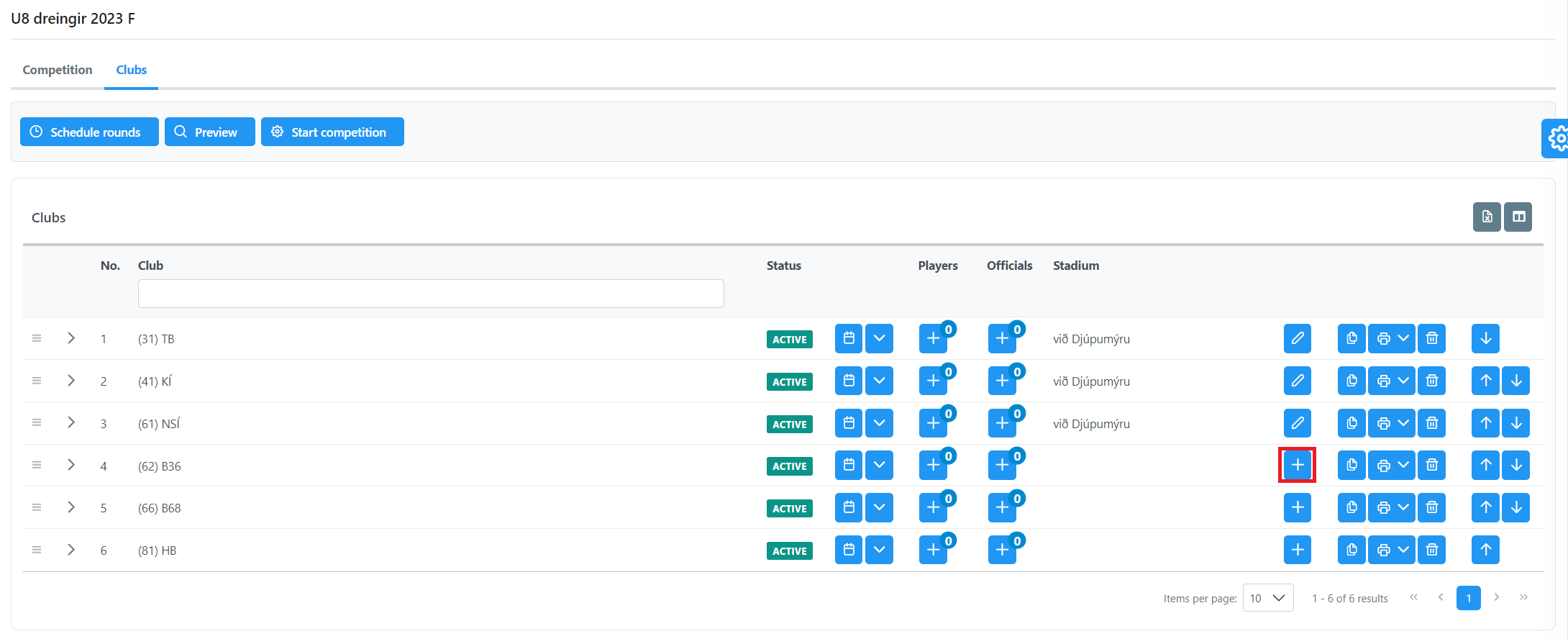Image resolution: width=1568 pixels, height=639 pixels.
Task: Add officials to HB club
Action: (1002, 550)
